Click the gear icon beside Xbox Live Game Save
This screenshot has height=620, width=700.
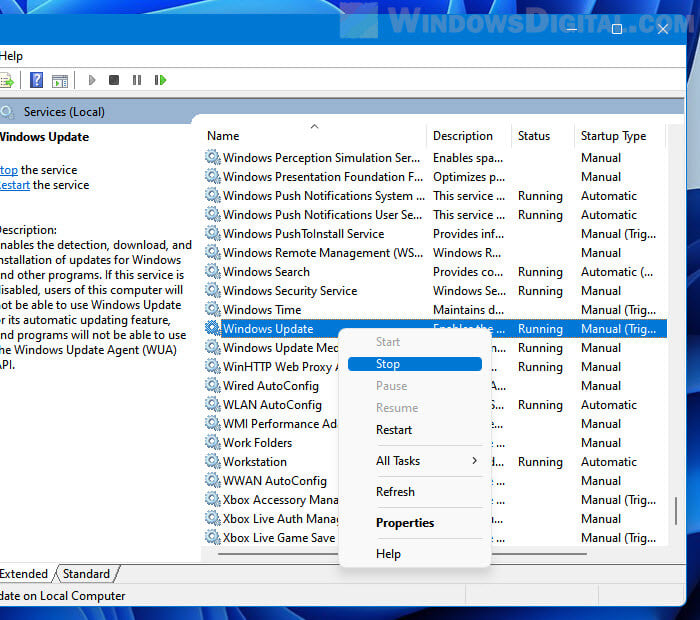[x=213, y=537]
